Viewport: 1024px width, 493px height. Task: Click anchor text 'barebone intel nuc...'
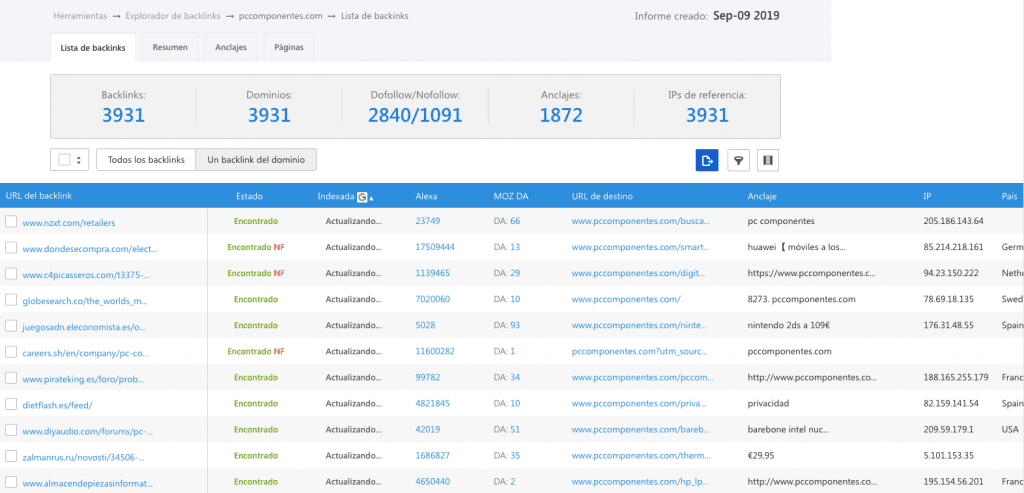788,430
